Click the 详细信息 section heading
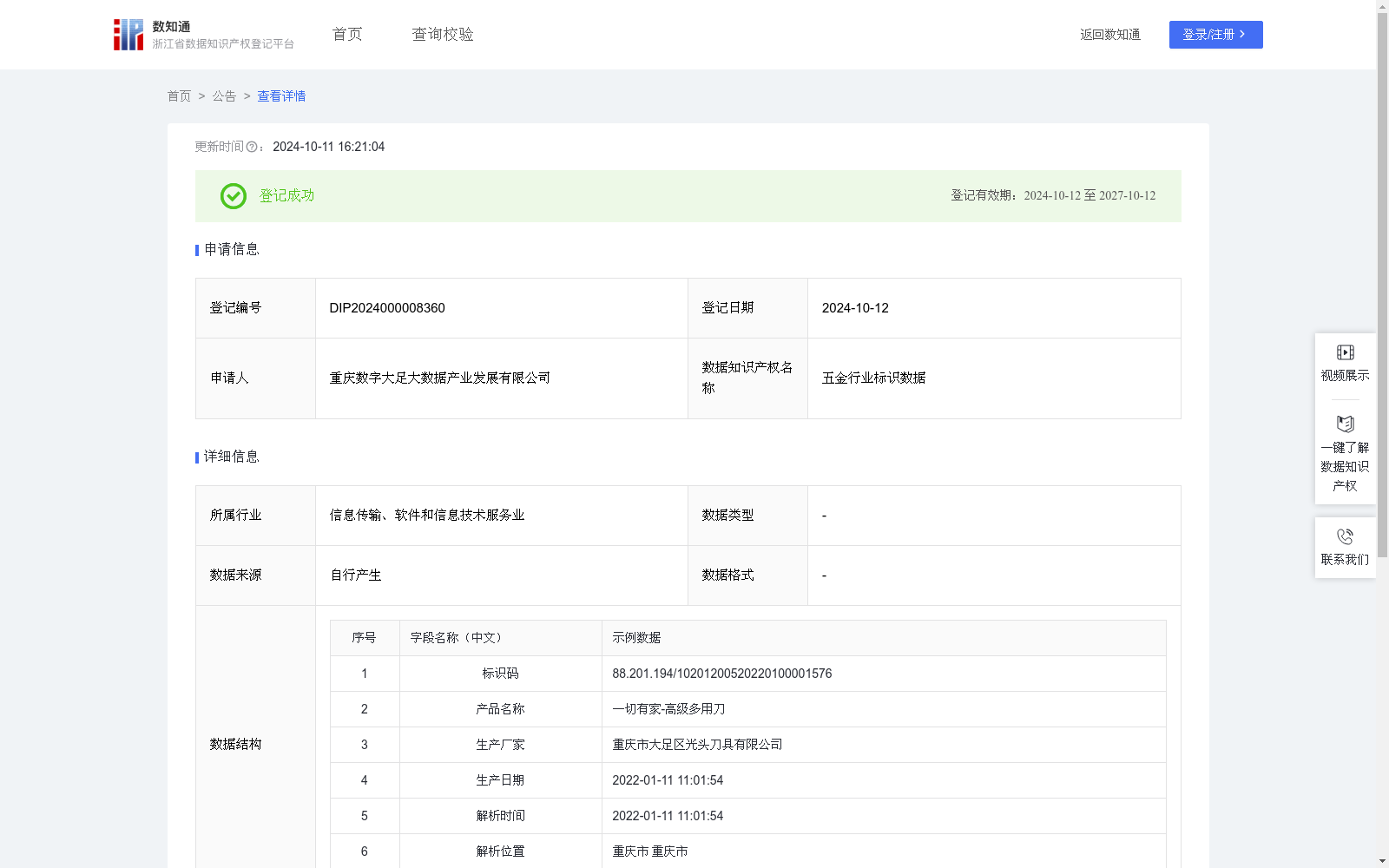Viewport: 1389px width, 868px height. click(232, 457)
